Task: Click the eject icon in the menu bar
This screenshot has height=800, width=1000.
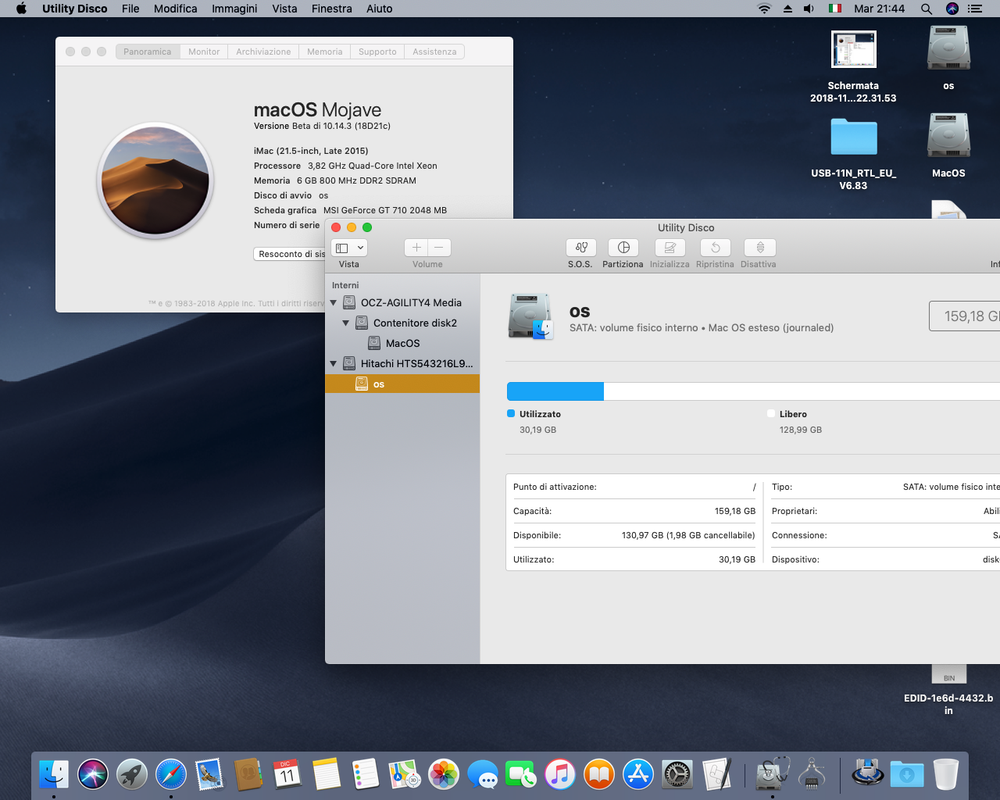Action: [788, 8]
